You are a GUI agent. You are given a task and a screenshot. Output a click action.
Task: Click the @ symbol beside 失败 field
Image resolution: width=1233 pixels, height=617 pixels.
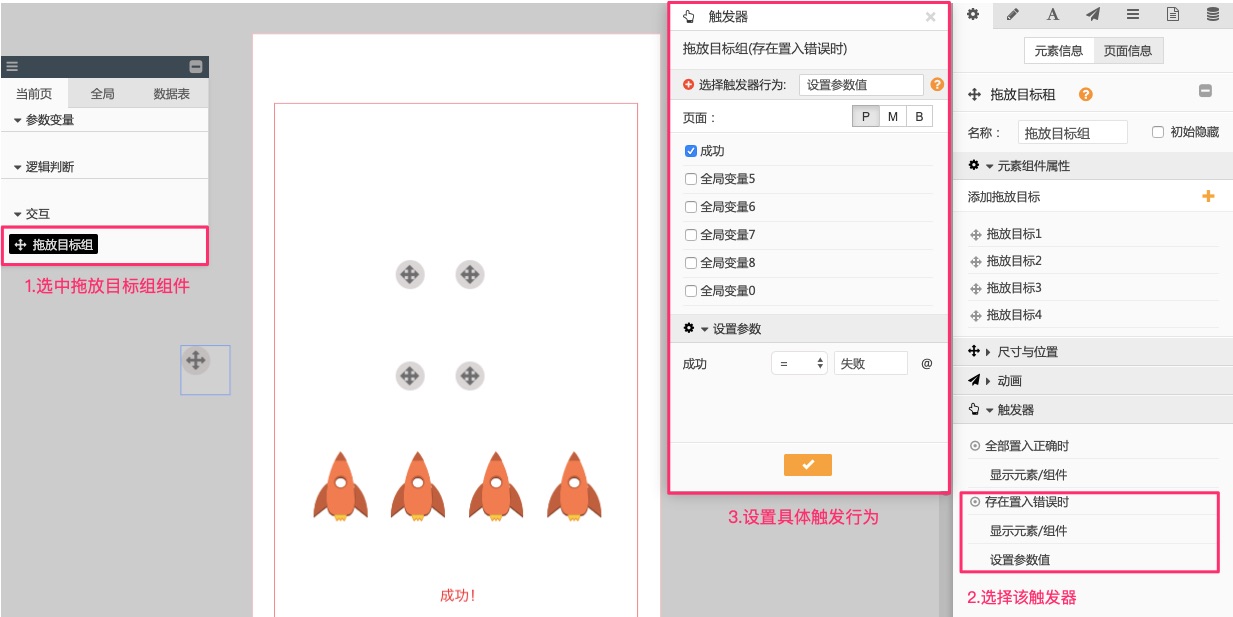point(926,364)
